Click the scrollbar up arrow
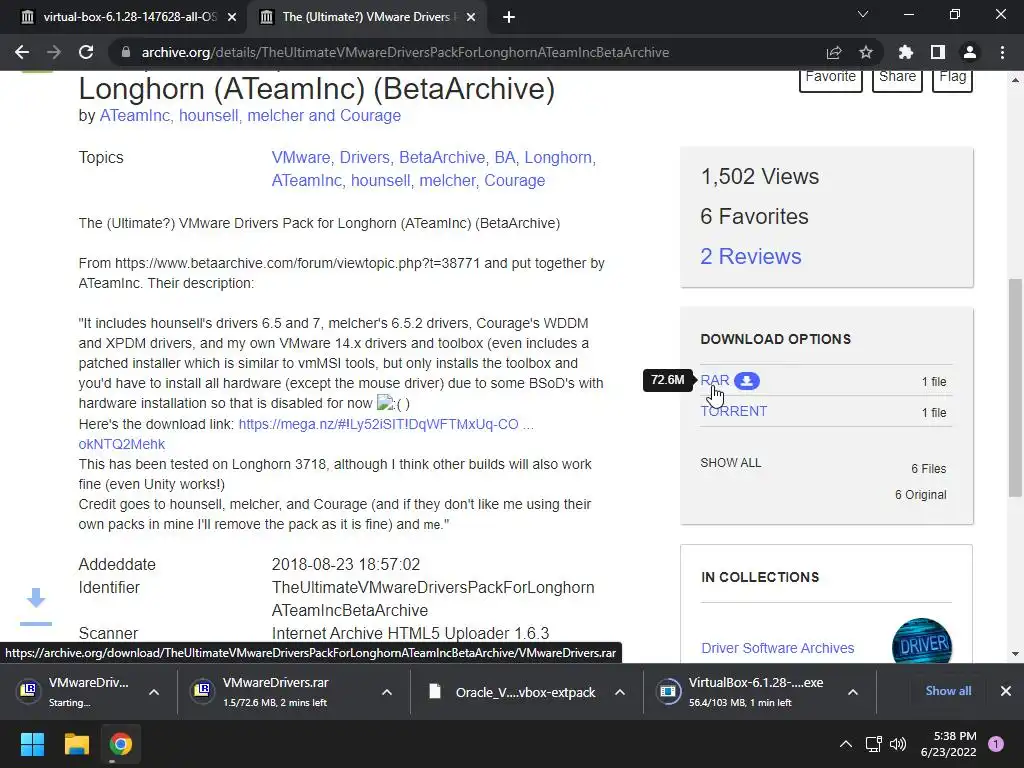Screen dimensions: 1024x768 click(x=1015, y=80)
